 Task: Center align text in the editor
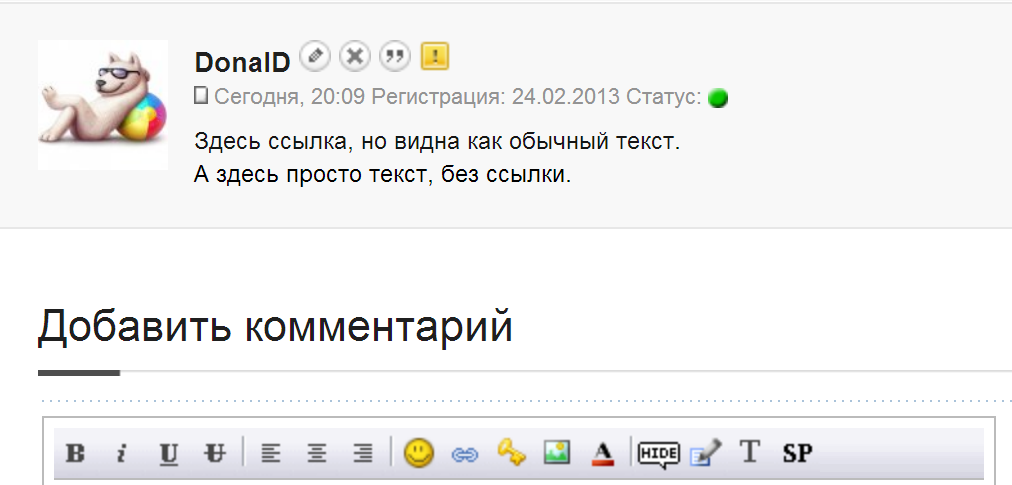[316, 454]
